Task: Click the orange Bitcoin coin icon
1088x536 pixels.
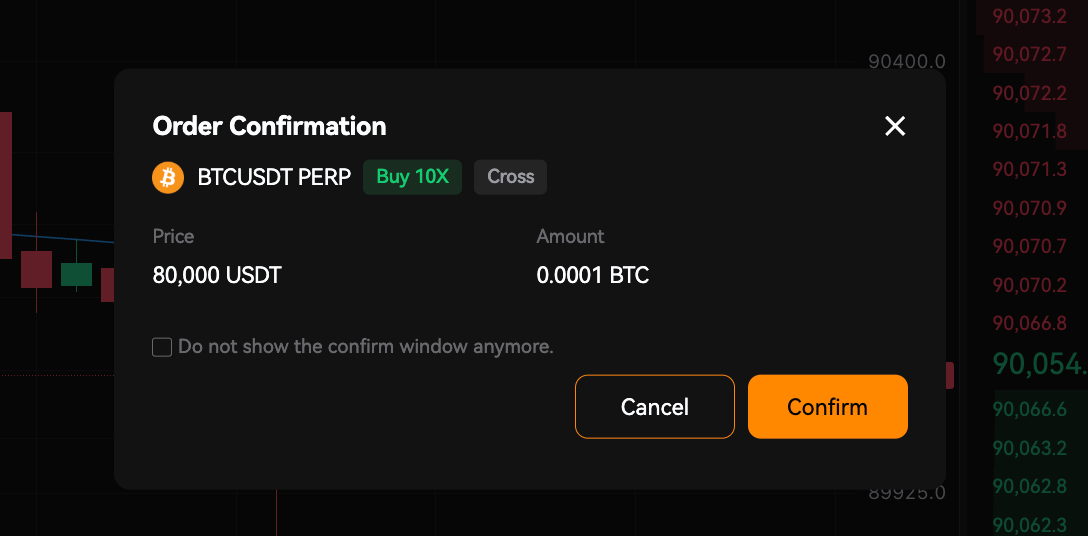Action: pos(168,178)
